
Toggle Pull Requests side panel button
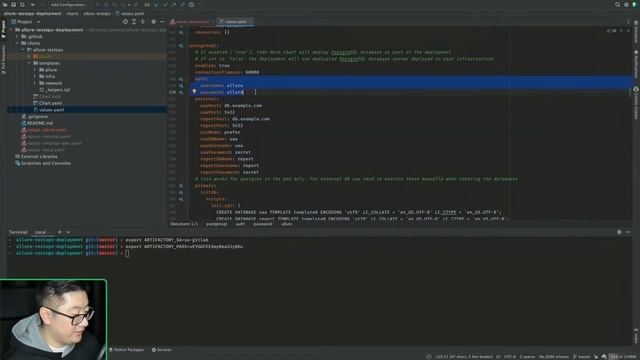pyautogui.click(x=3, y=60)
